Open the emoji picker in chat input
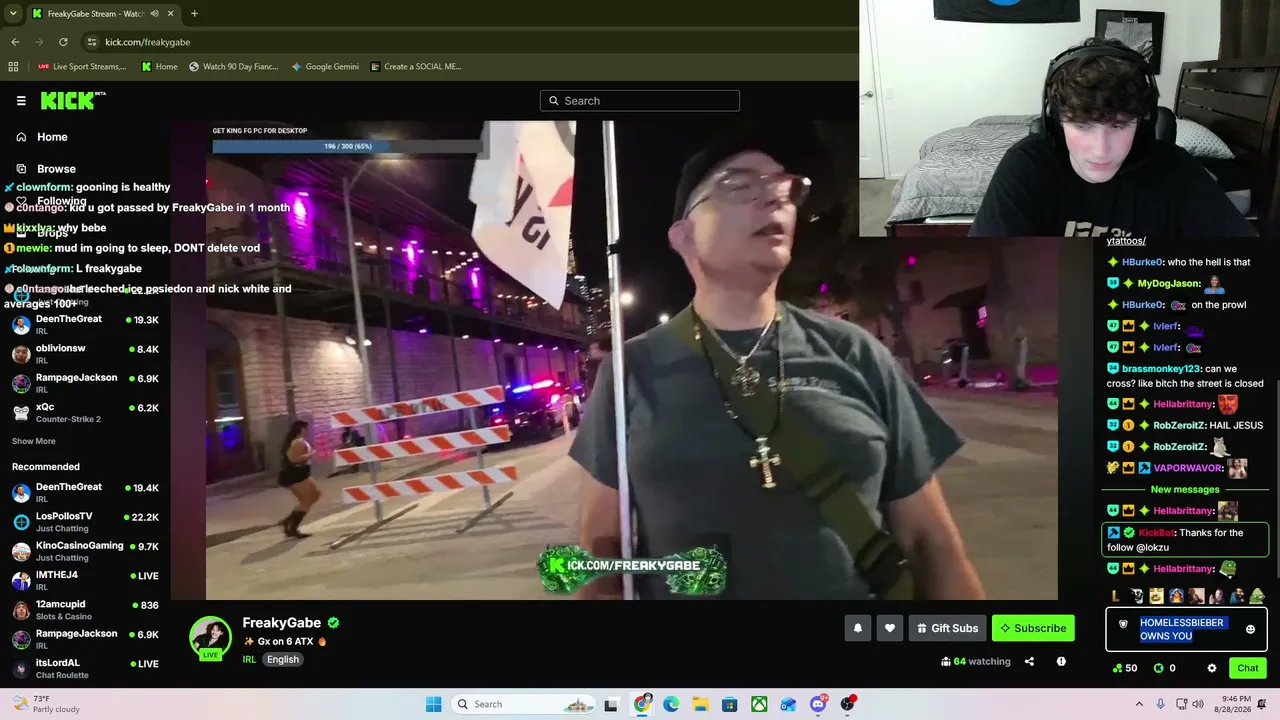The image size is (1280, 720). click(x=1250, y=629)
